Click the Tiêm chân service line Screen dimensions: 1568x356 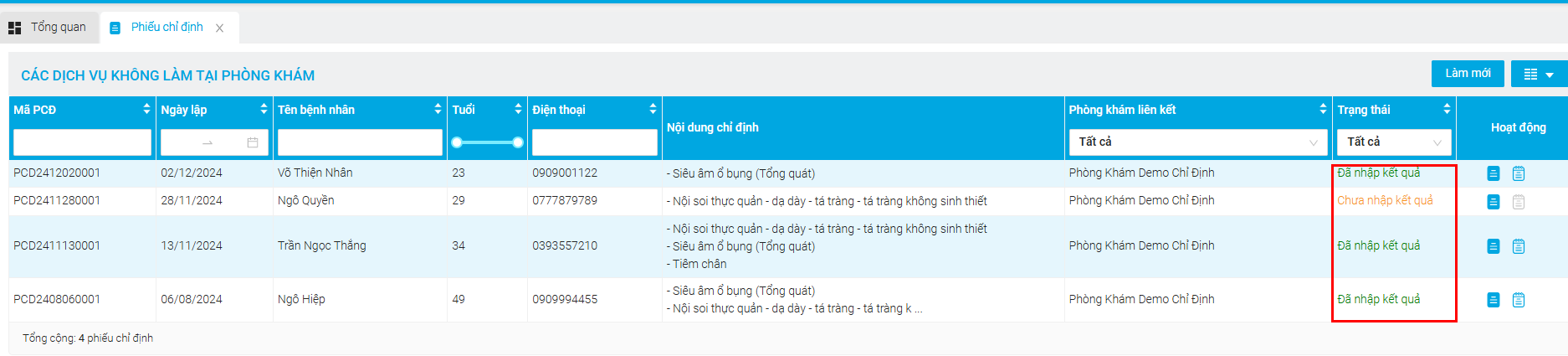pos(697,264)
